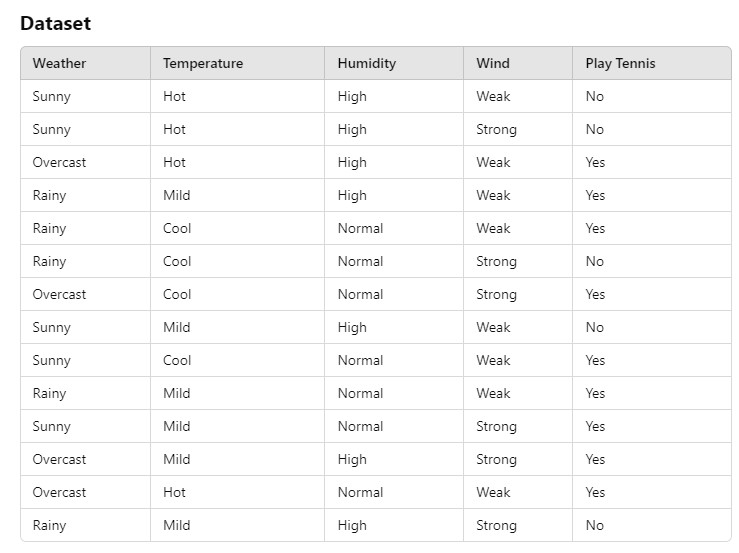Click Strong in the second data row
Image resolution: width=739 pixels, height=553 pixels.
[x=496, y=129]
